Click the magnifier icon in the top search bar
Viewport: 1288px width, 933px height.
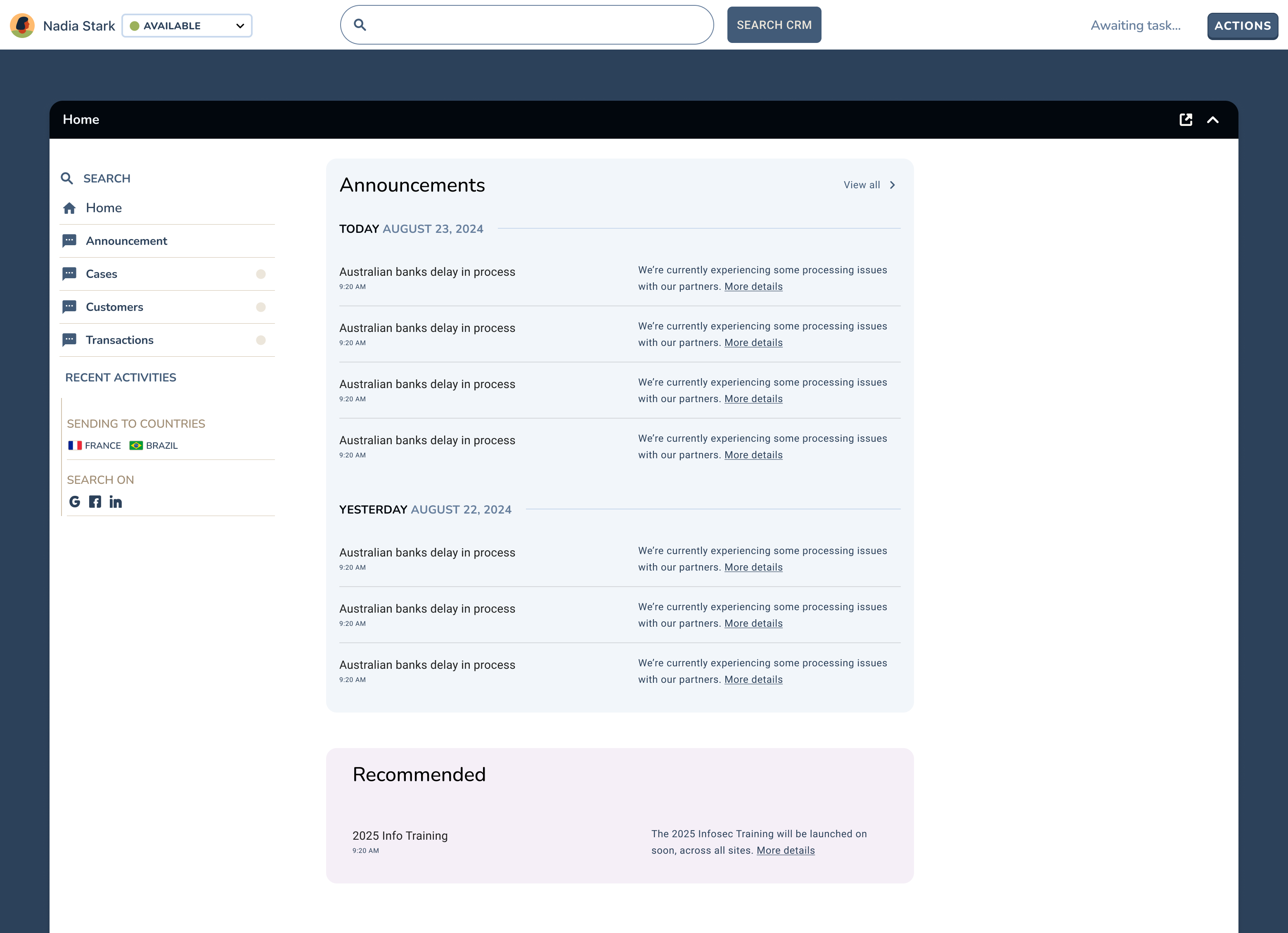[x=360, y=25]
